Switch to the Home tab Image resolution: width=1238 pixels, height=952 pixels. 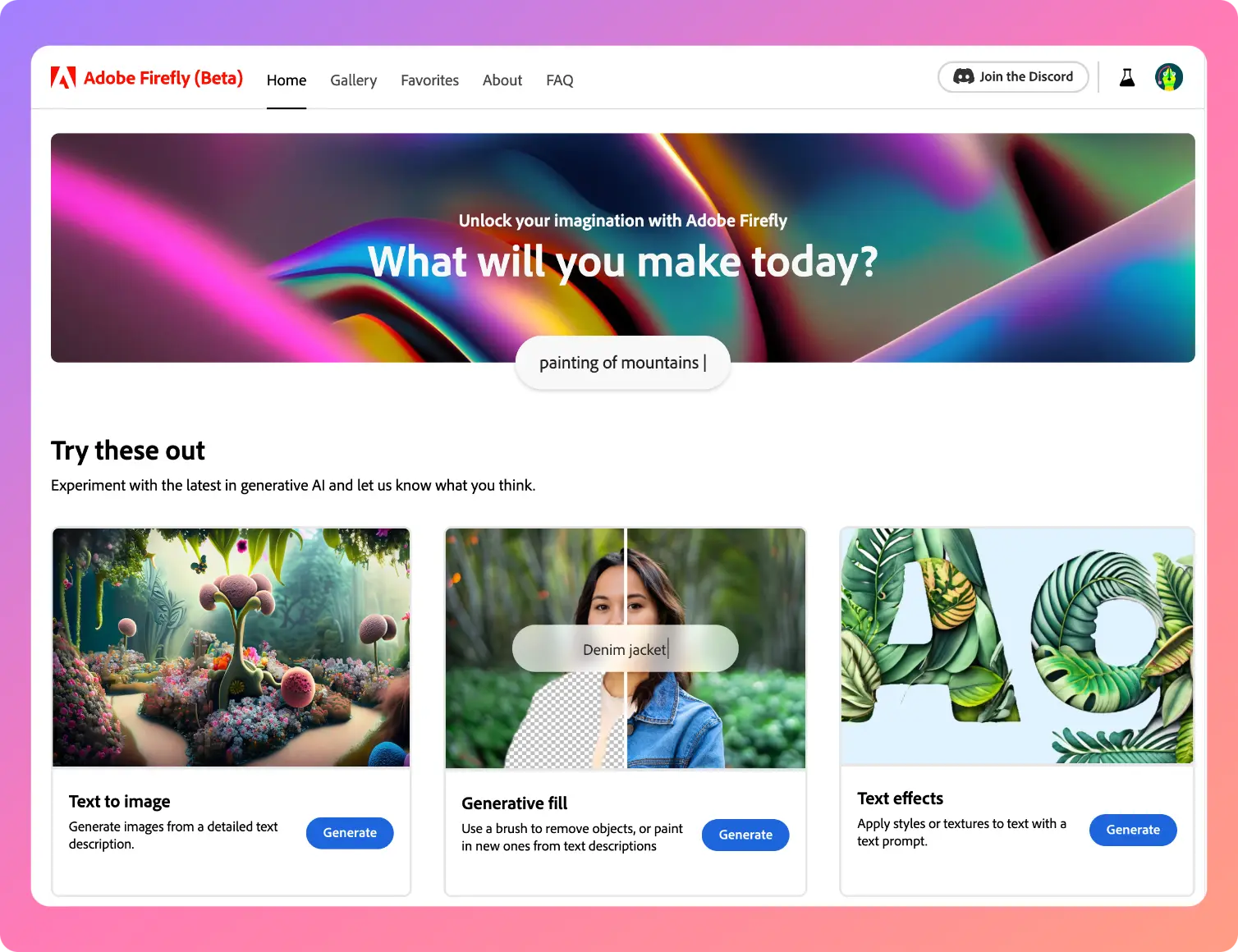pyautogui.click(x=287, y=80)
